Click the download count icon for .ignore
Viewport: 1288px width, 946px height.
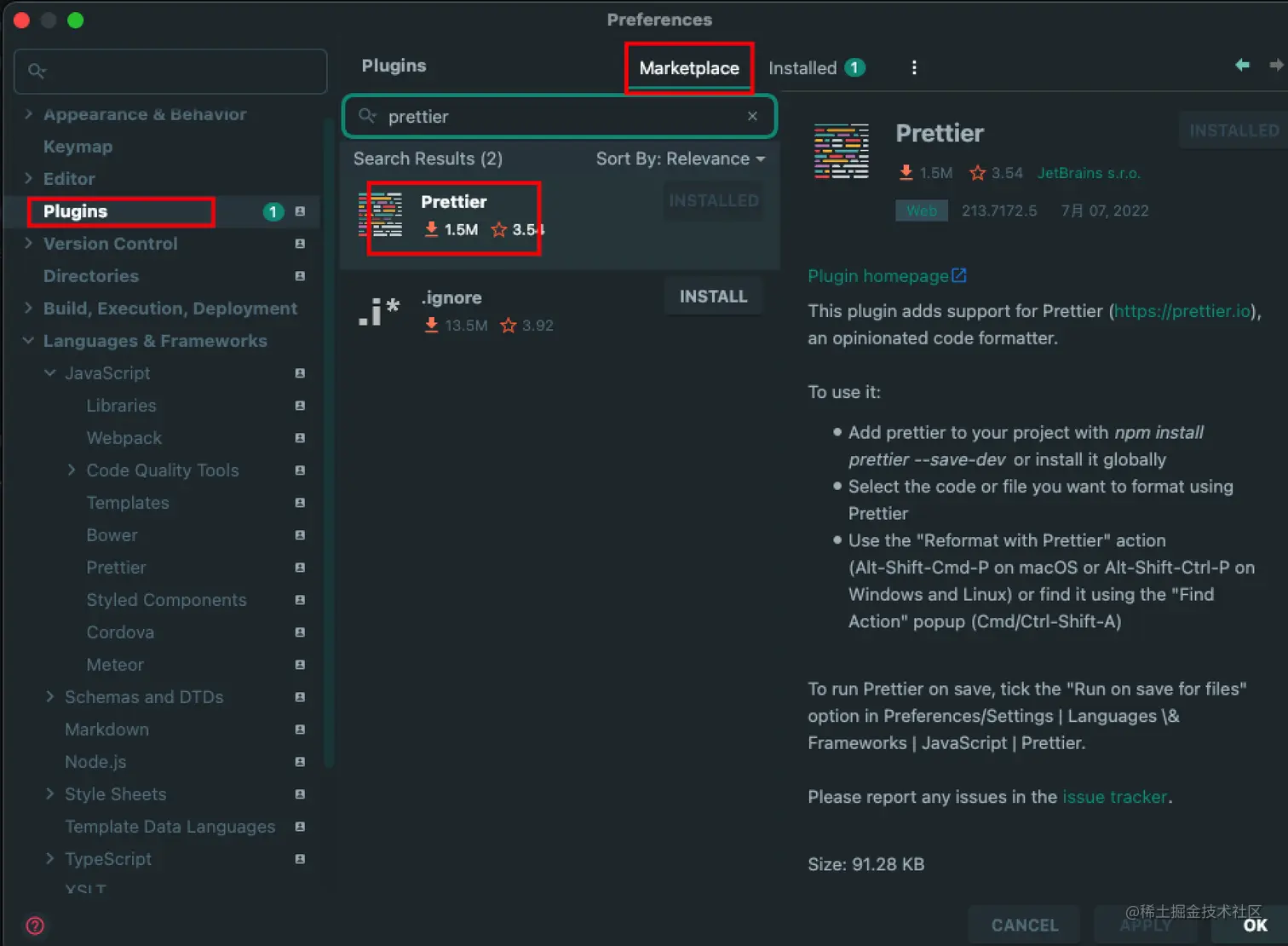coord(431,325)
